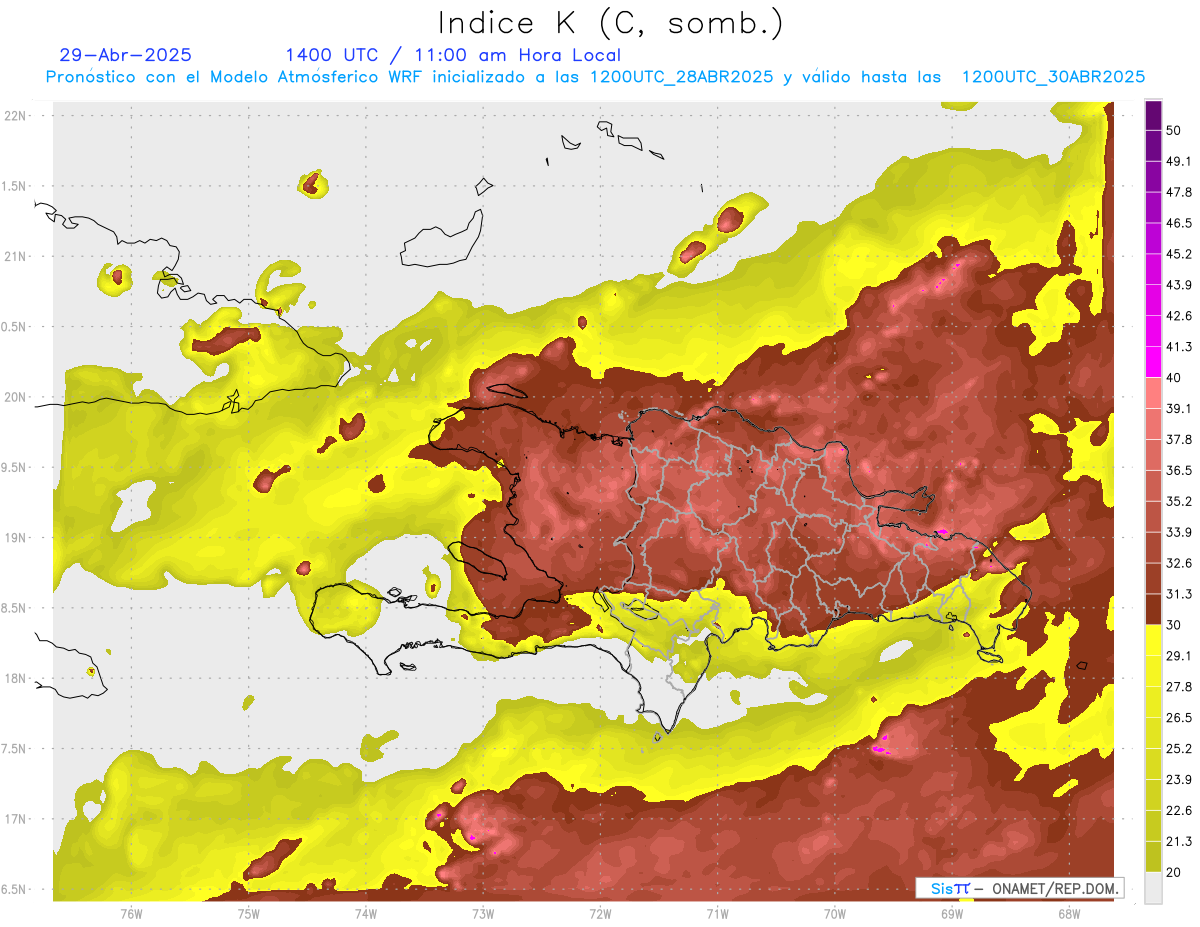This screenshot has width=1200, height=927.
Task: Click the '71W' longitude axis label
Action: [x=717, y=914]
